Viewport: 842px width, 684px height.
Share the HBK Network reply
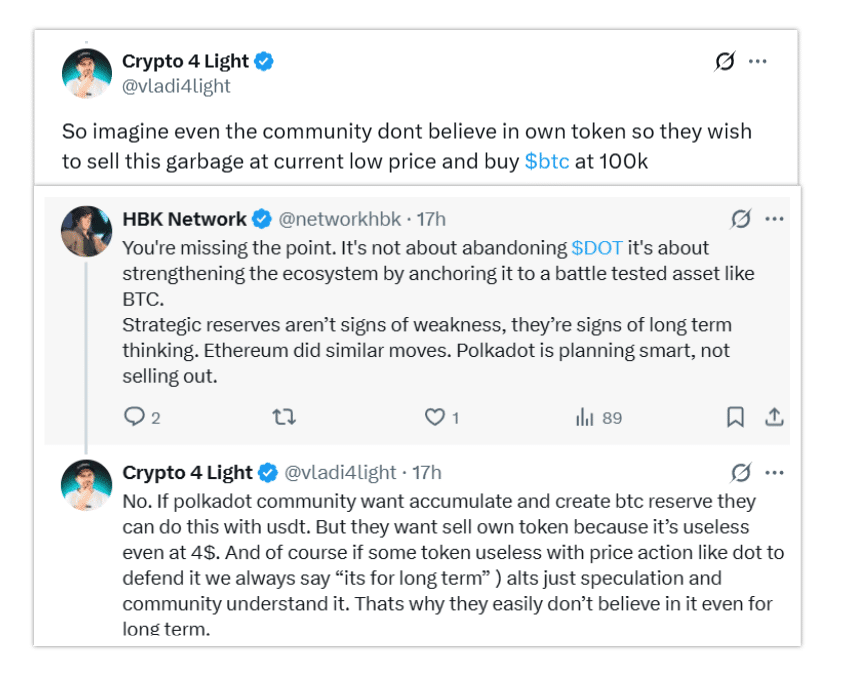point(773,417)
